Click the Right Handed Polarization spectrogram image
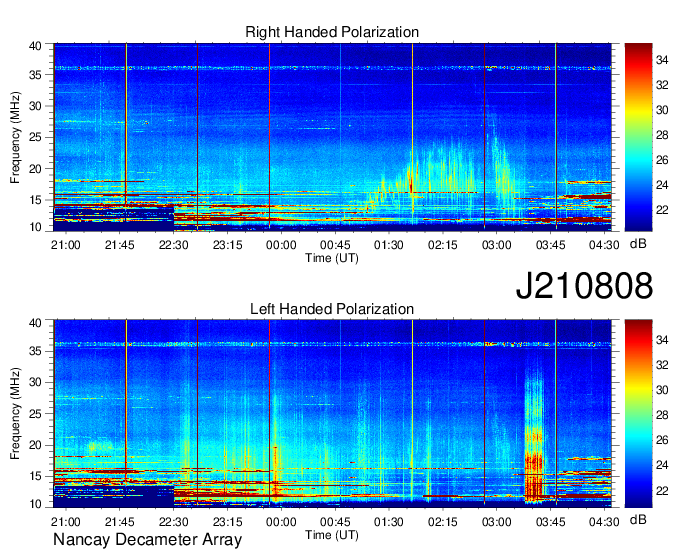The width and height of the screenshot is (680, 552). click(332, 137)
